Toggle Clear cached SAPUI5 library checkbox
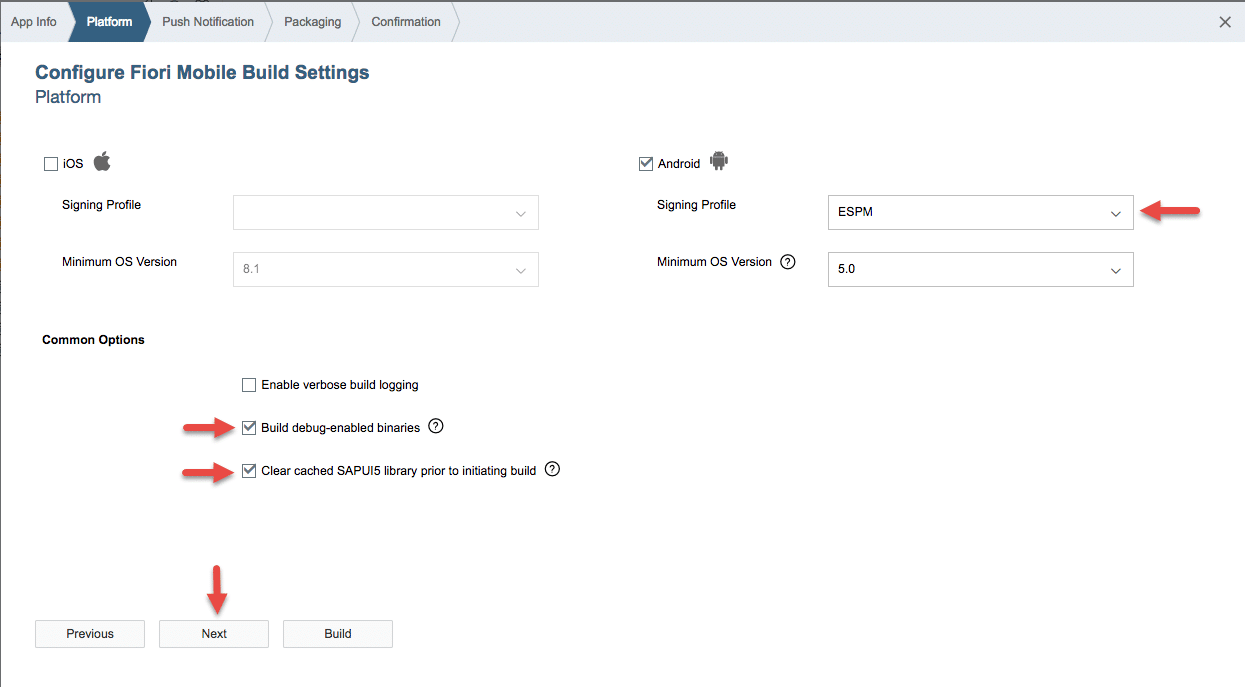The height and width of the screenshot is (687, 1245). click(x=249, y=471)
